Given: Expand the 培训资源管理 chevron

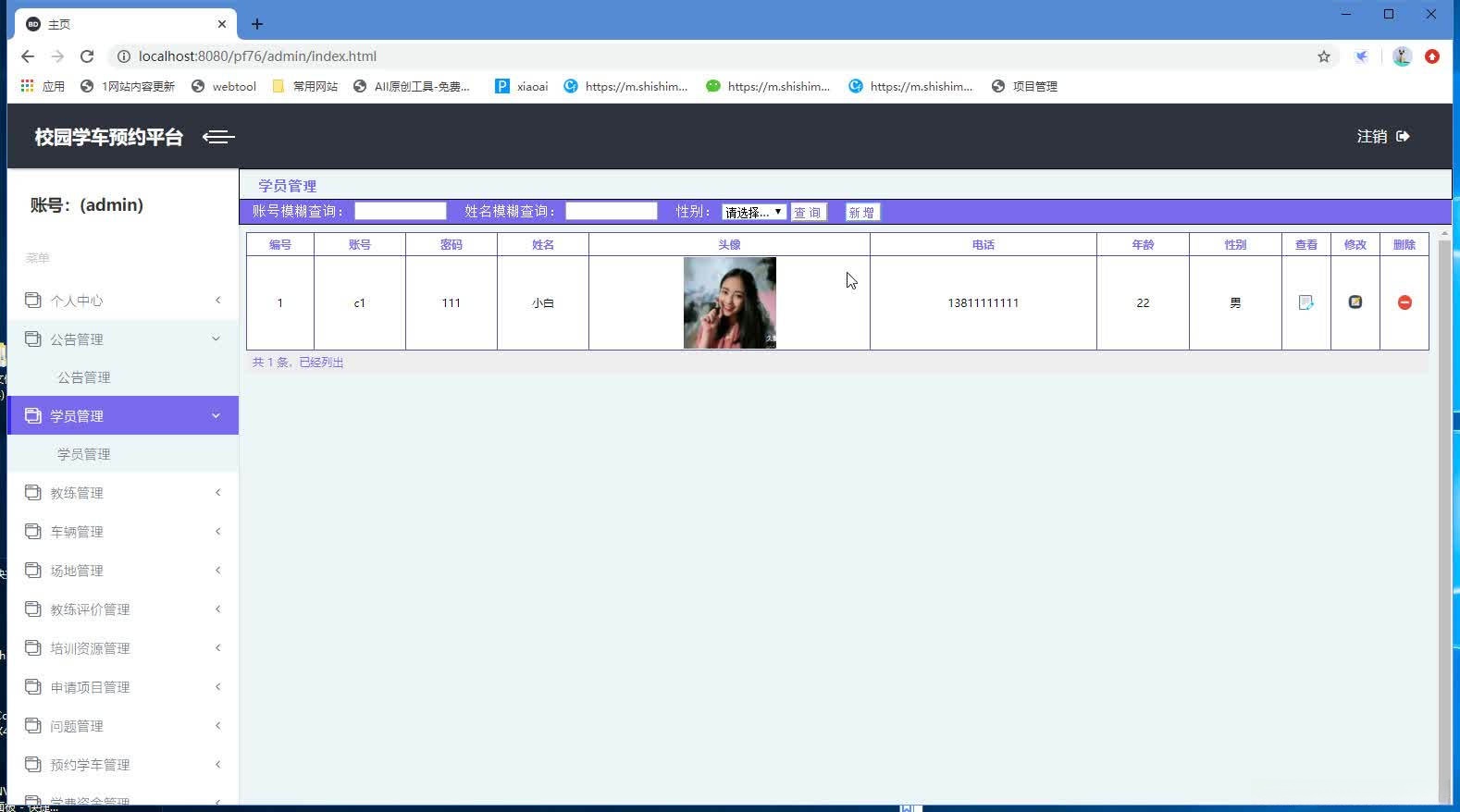Looking at the screenshot, I should (217, 647).
